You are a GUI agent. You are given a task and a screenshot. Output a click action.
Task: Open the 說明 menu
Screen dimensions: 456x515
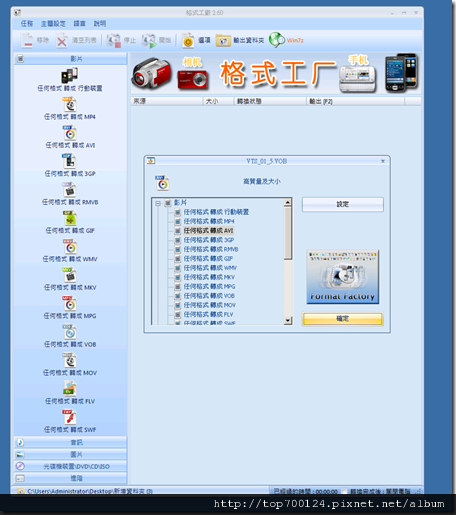click(x=100, y=24)
